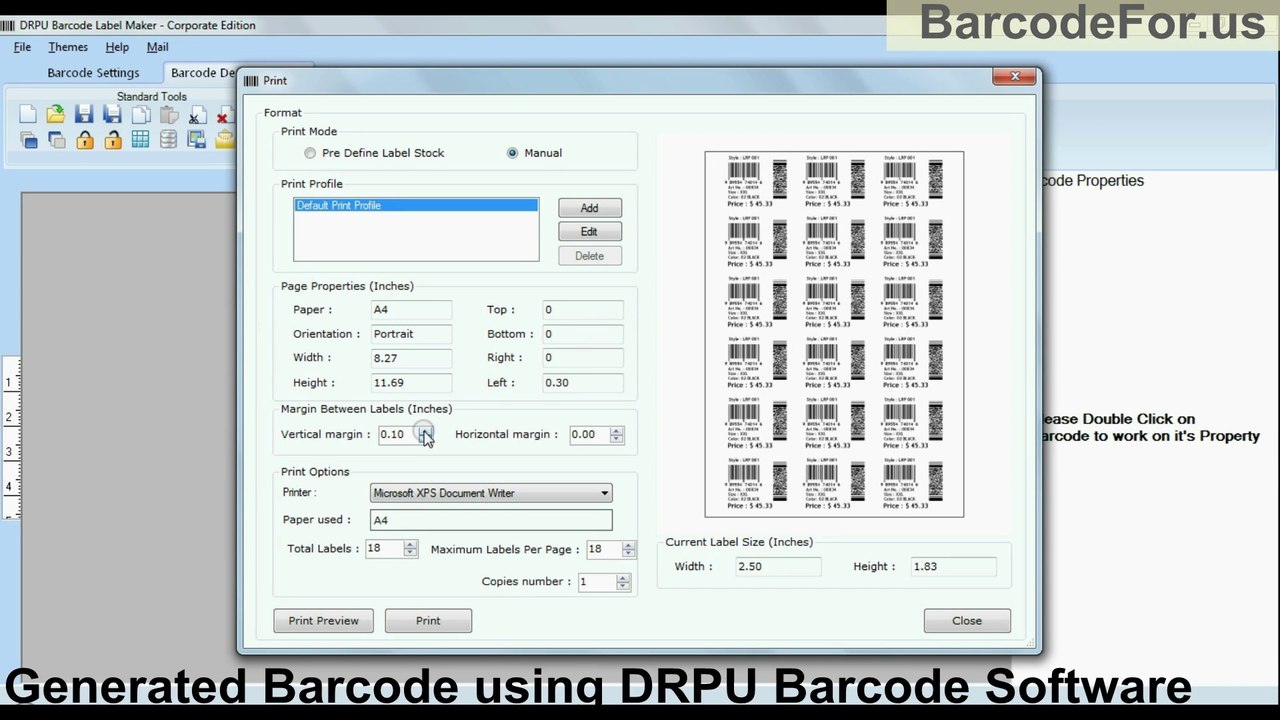Click Edit print profile button
Screen dimensions: 1280x720
(590, 232)
